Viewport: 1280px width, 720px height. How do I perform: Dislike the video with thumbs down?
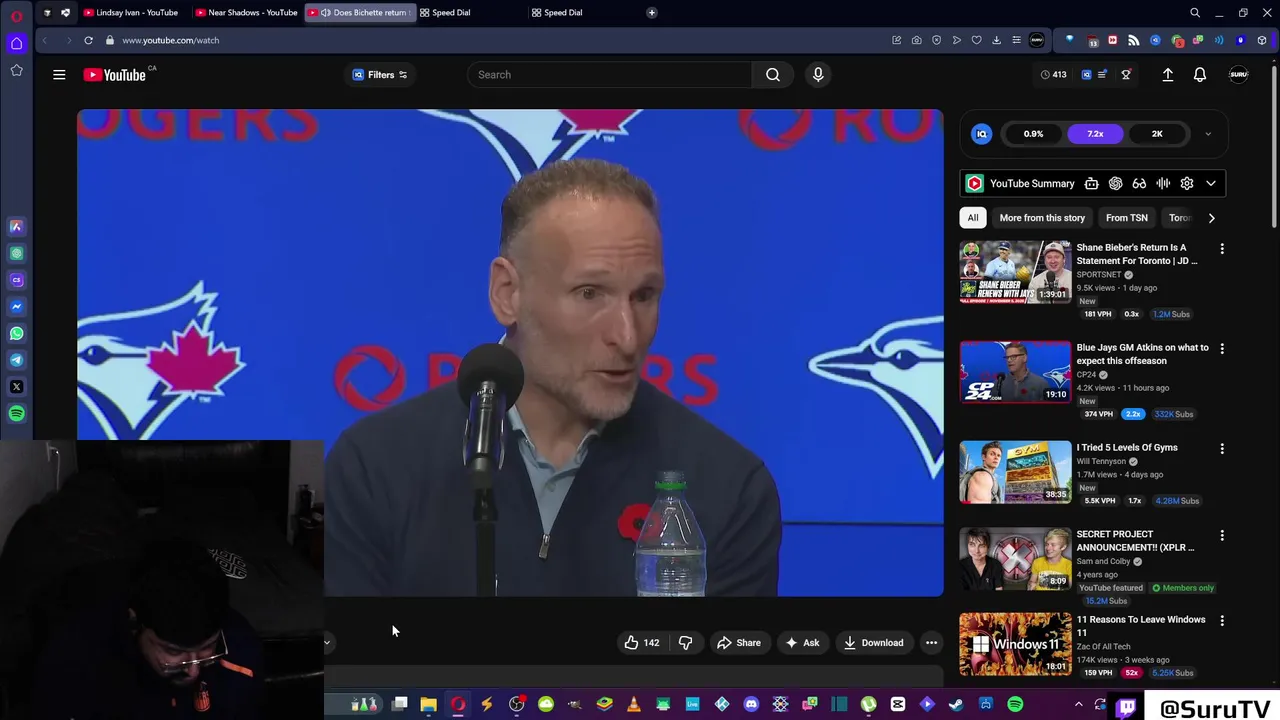[x=686, y=643]
